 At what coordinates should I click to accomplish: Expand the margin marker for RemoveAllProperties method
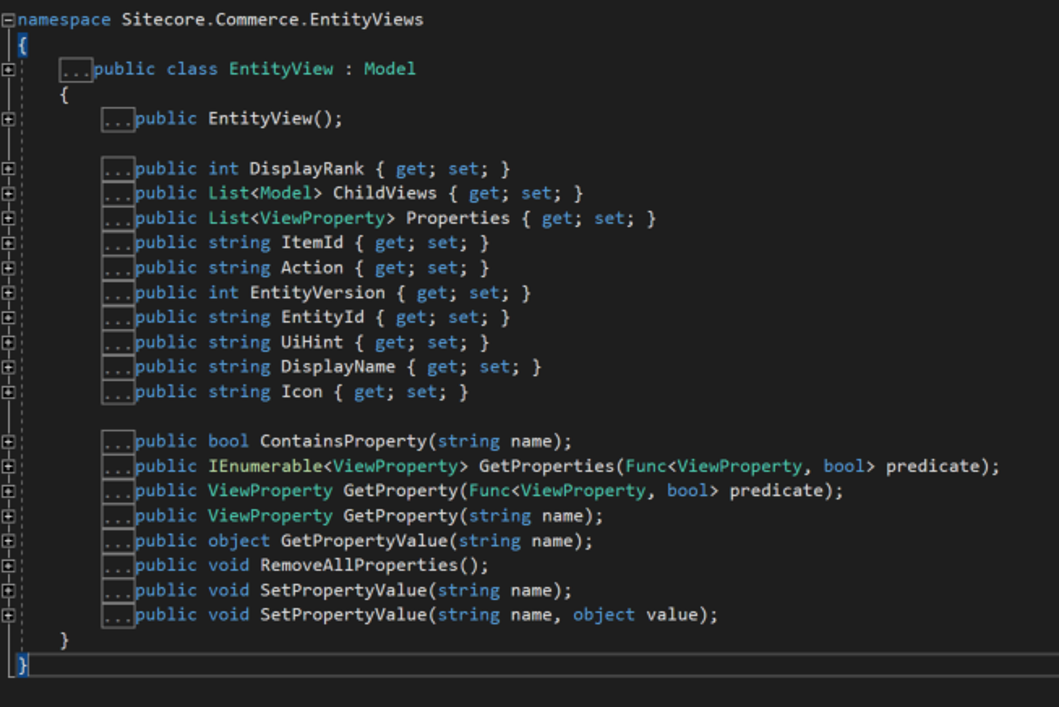point(8,566)
